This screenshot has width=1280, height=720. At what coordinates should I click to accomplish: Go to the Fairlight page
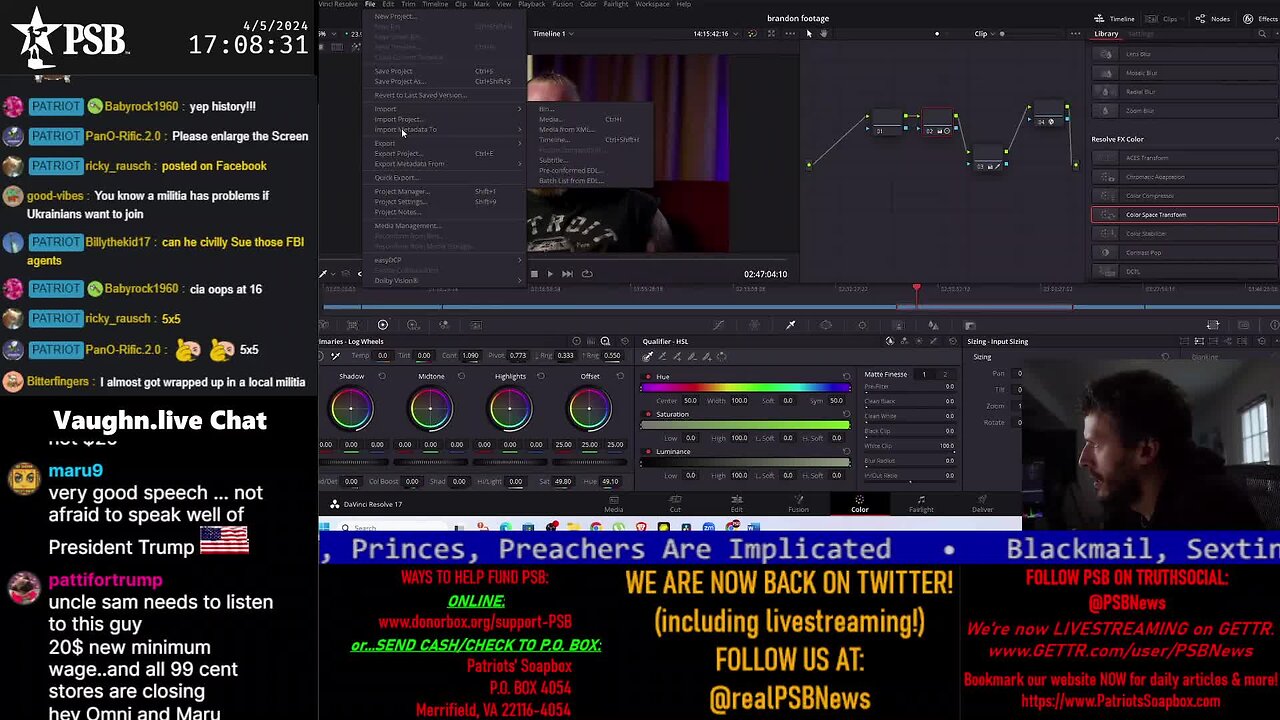click(921, 503)
